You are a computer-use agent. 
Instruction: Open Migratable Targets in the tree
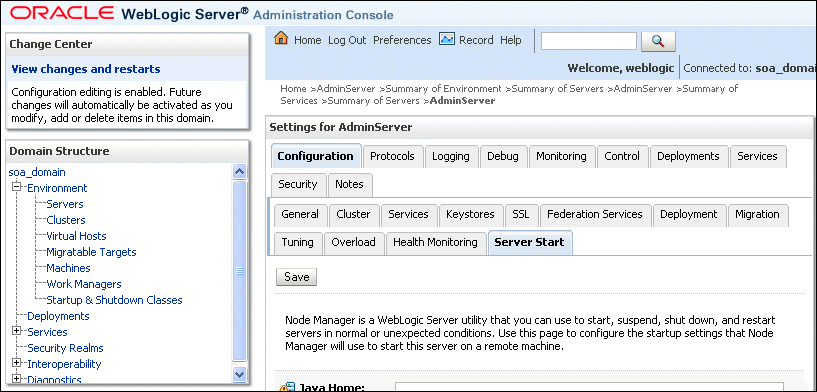click(x=91, y=252)
